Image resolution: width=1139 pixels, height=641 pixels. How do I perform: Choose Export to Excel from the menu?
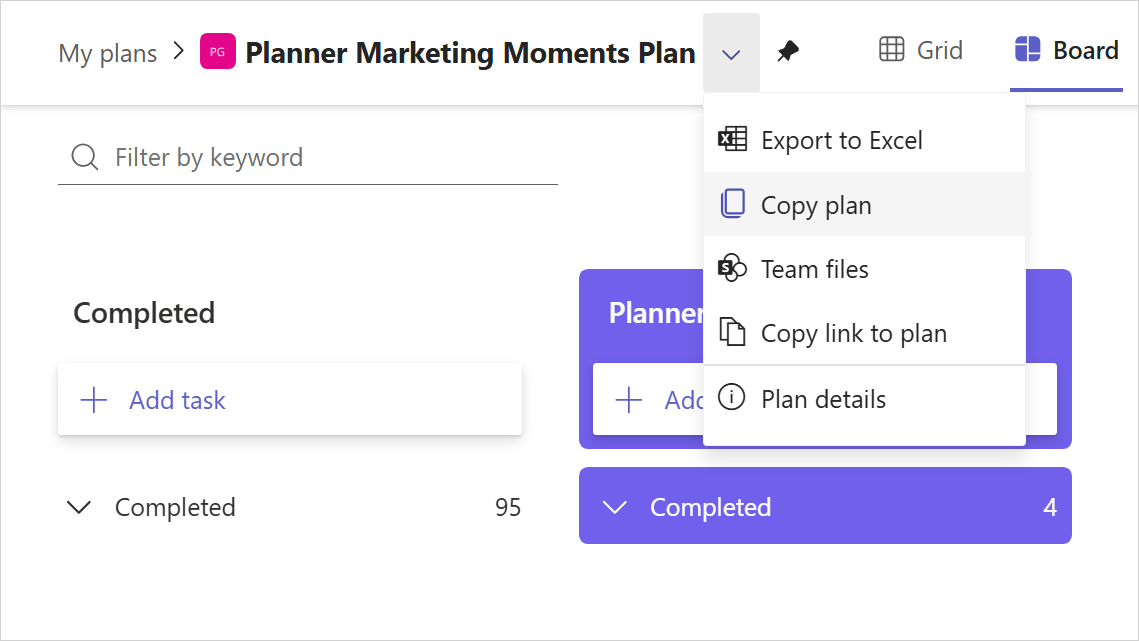pos(842,139)
